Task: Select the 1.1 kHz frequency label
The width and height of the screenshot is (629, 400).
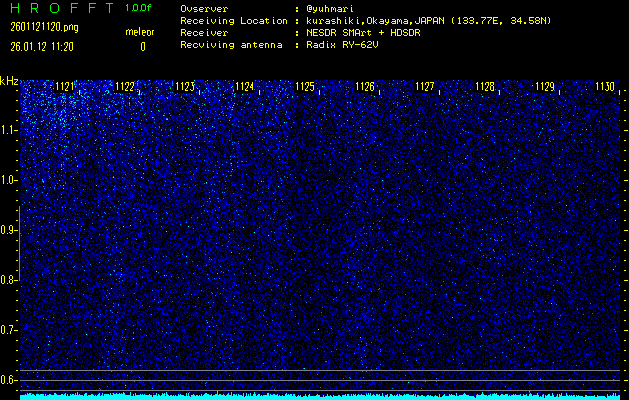Action: 9,130
